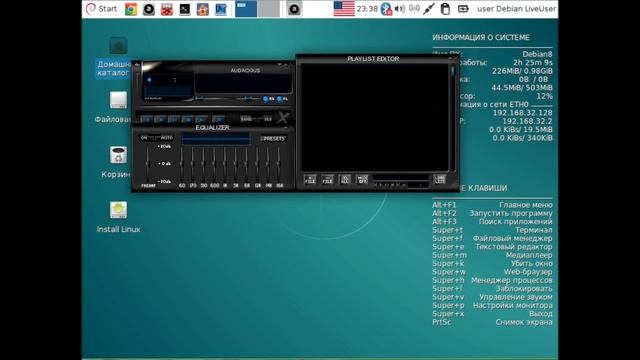Open the clipboard manager tray icon

point(445,9)
